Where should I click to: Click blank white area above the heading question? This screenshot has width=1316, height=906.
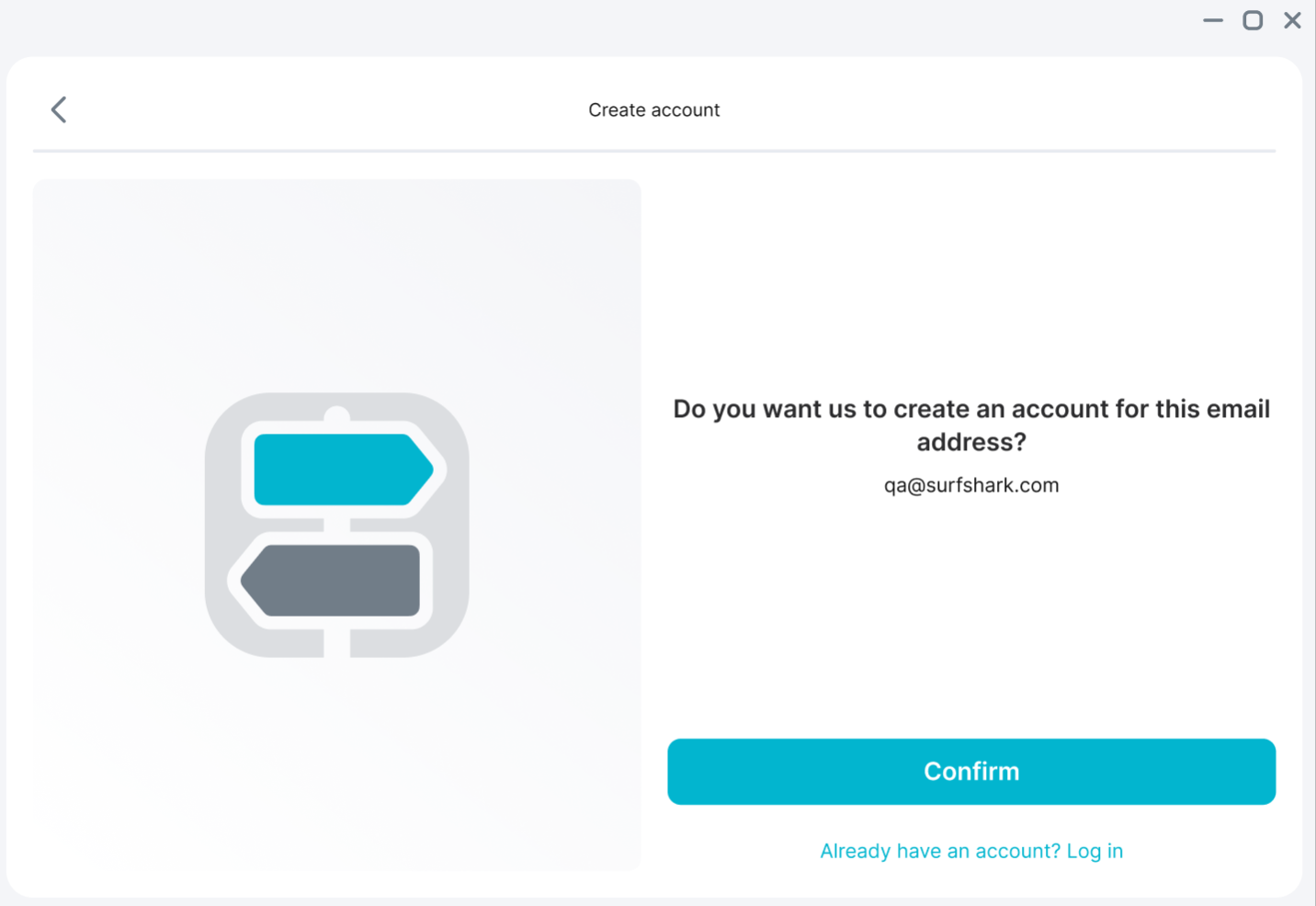pyautogui.click(x=970, y=276)
